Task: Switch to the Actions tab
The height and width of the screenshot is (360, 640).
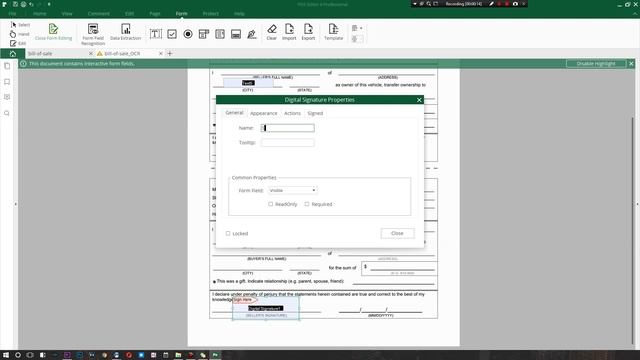Action: pos(292,113)
